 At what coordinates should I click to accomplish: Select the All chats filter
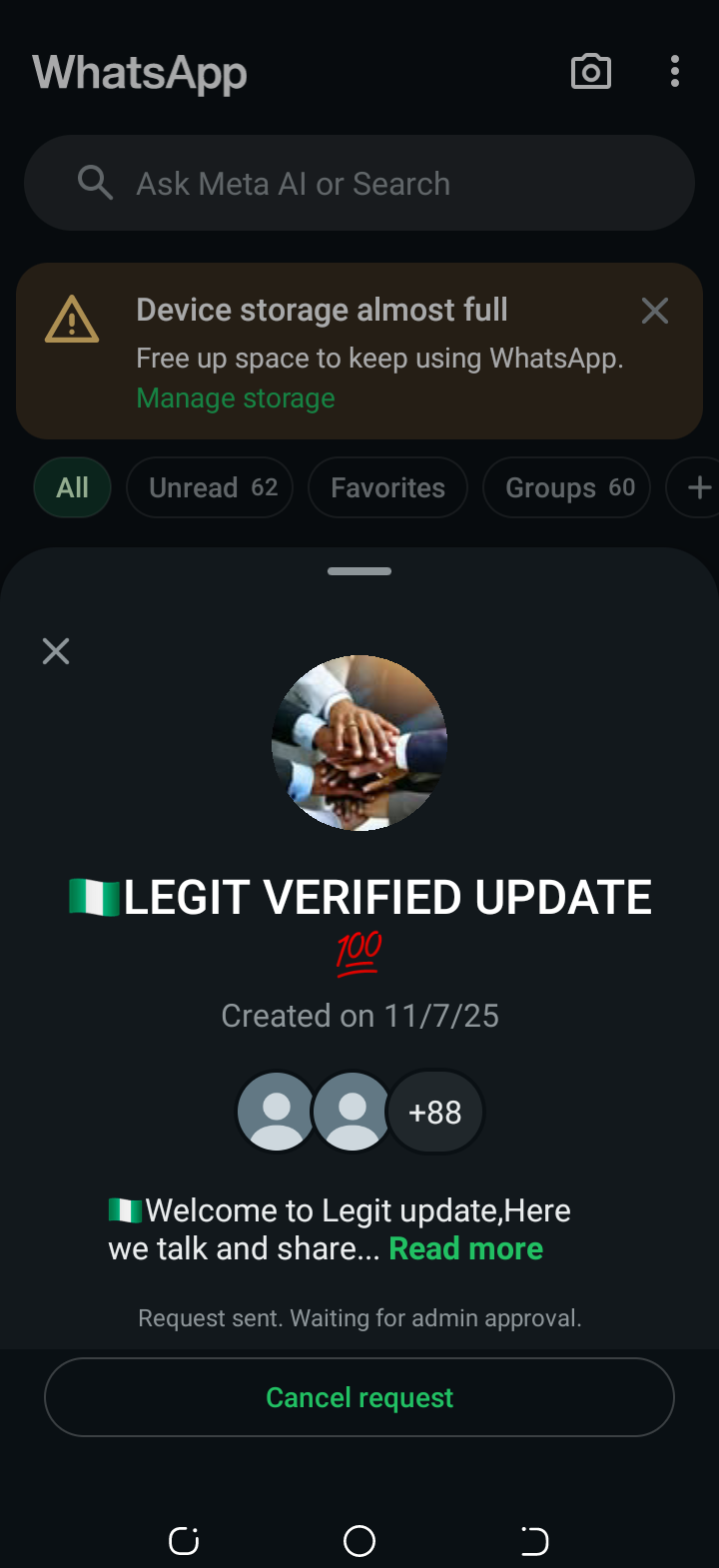tap(72, 487)
